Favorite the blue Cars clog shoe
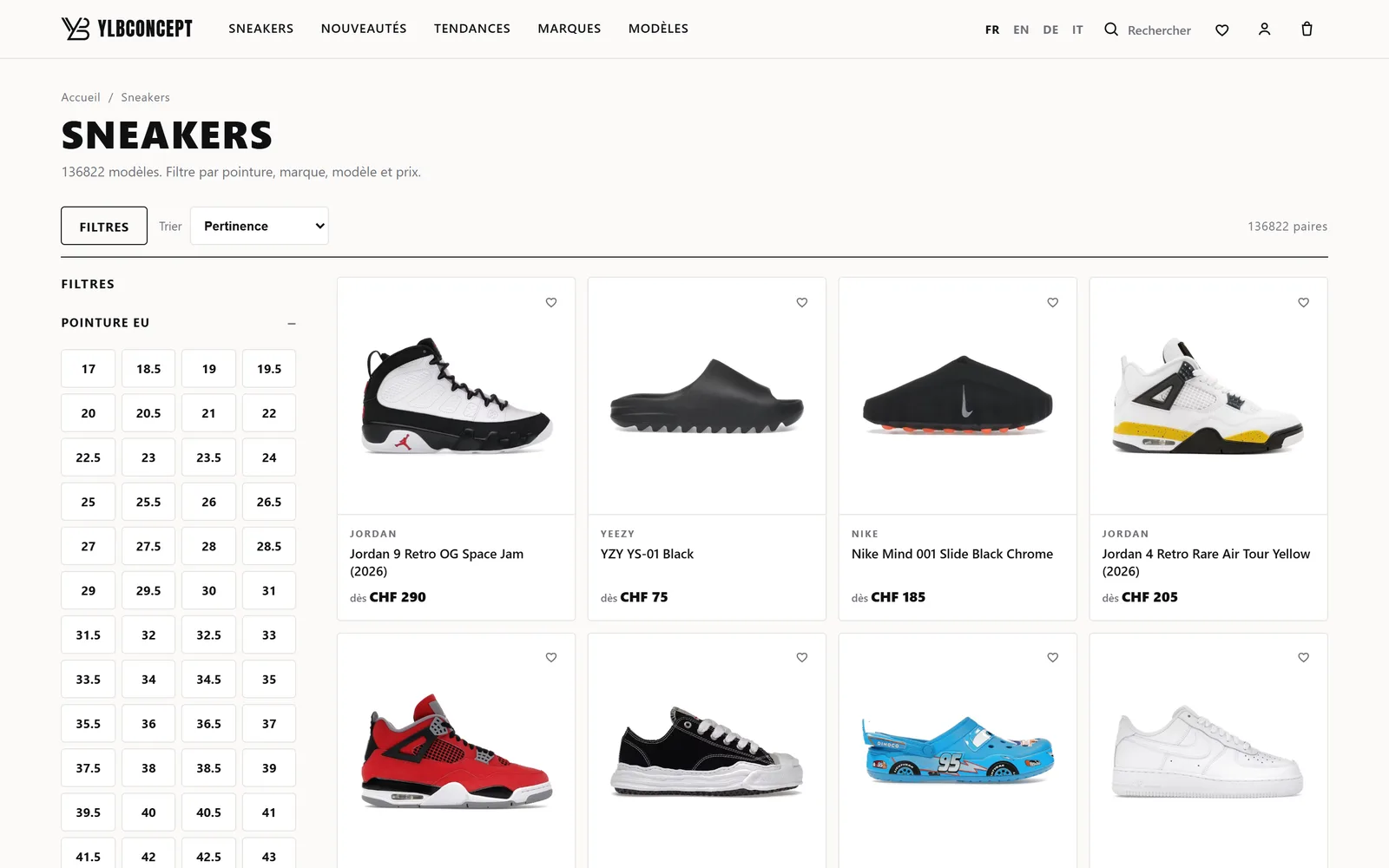Viewport: 1389px width, 868px height. pyautogui.click(x=1053, y=657)
